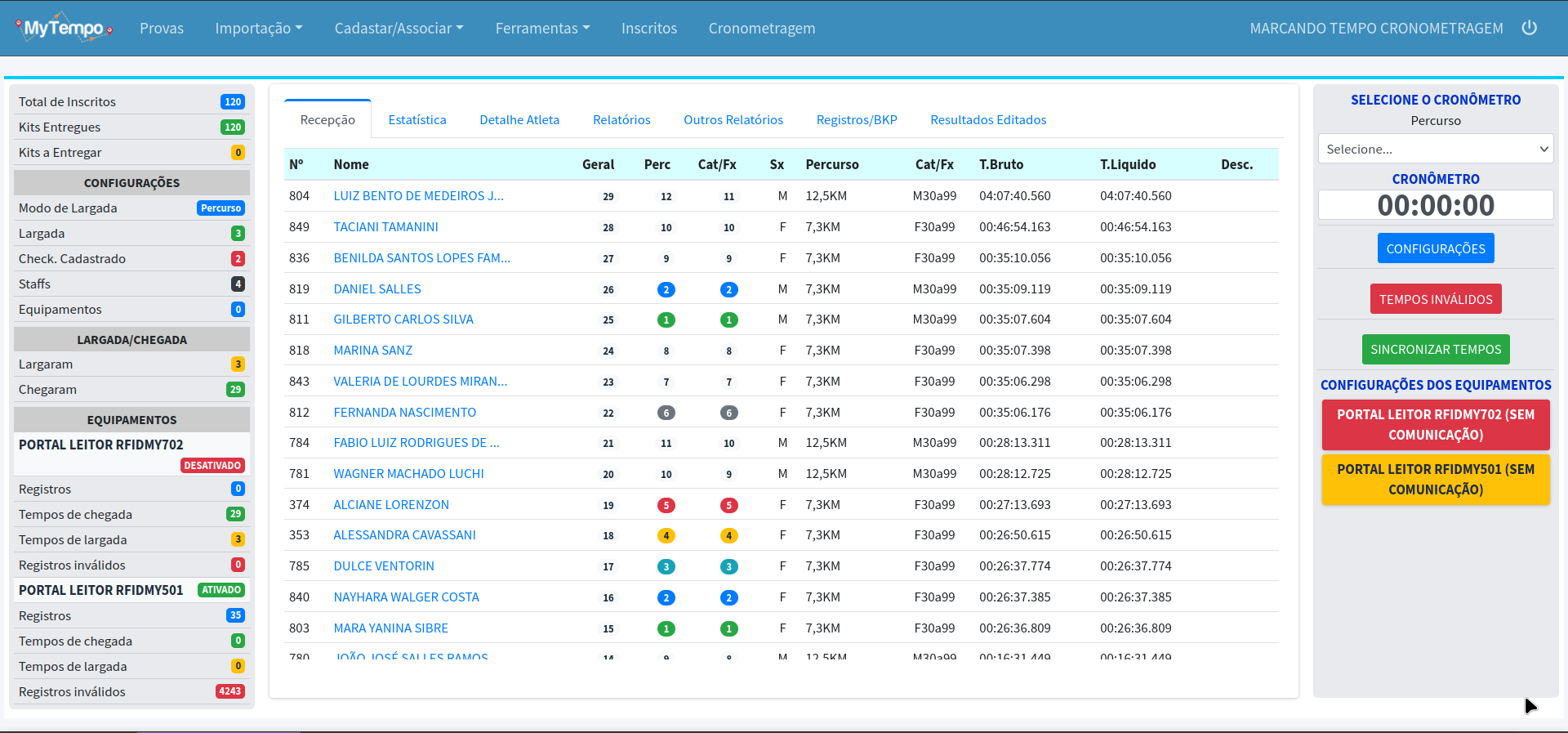This screenshot has width=1568, height=733.
Task: Switch to the Detalhe Atleta tab
Action: point(519,119)
